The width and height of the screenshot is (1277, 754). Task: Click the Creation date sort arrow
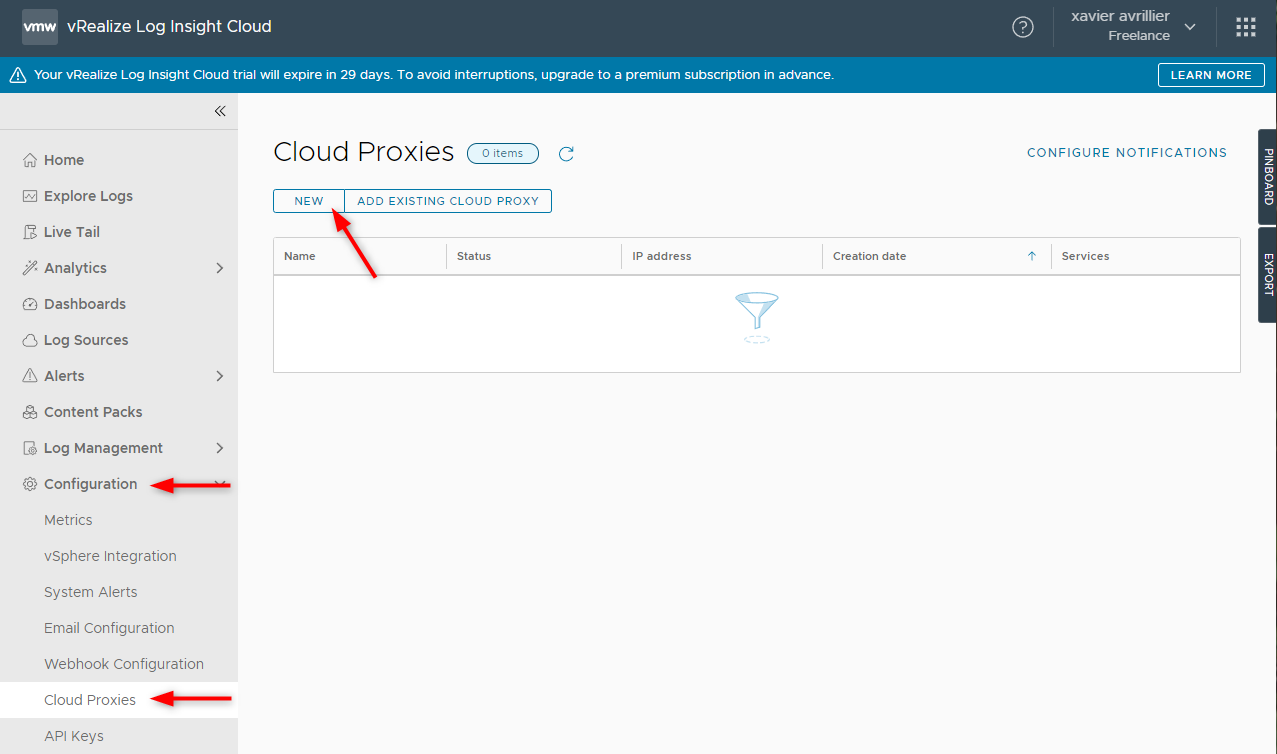1032,256
